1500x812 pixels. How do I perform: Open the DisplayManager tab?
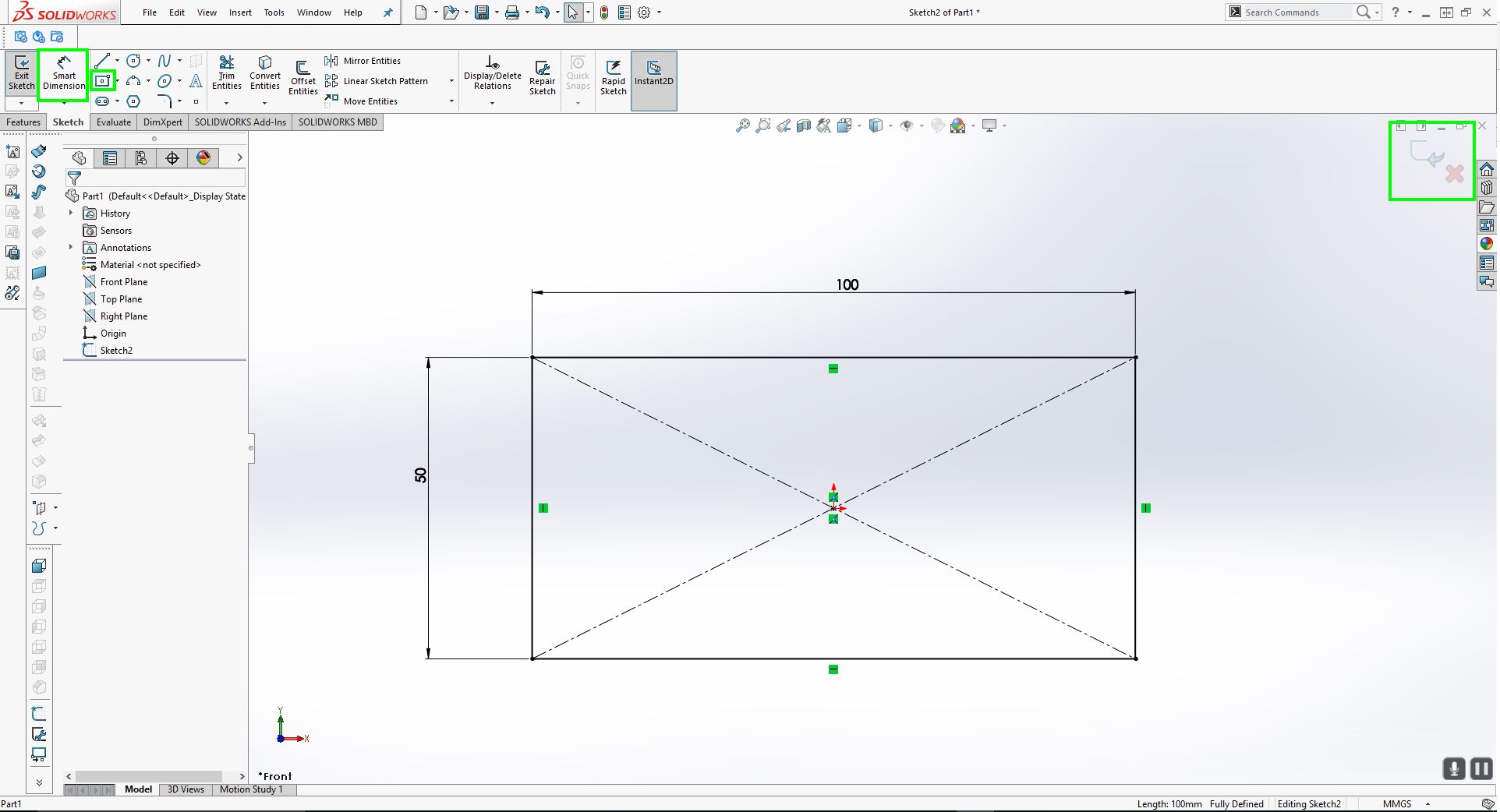pos(203,158)
